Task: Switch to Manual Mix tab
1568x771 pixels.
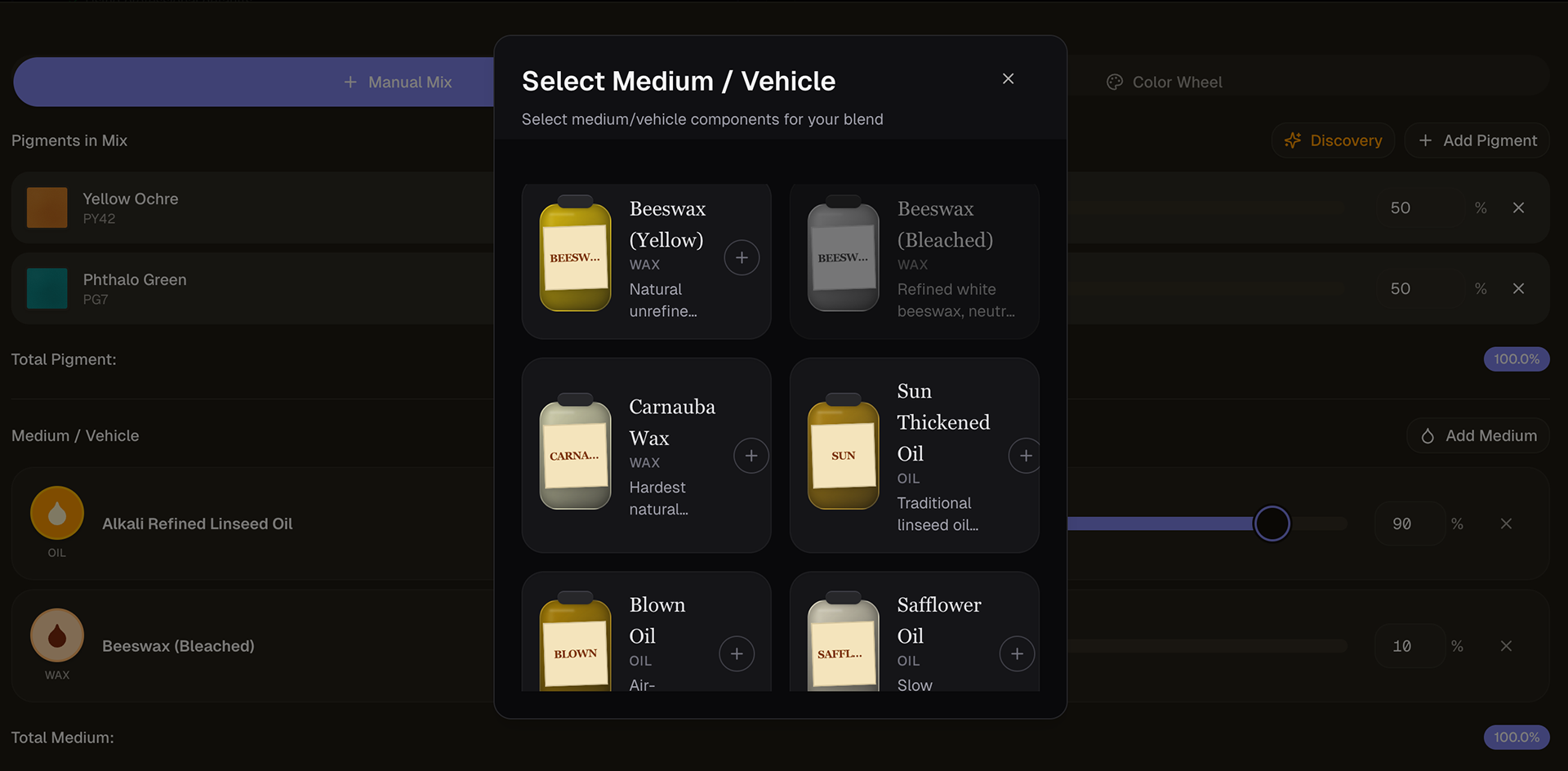Action: (x=398, y=82)
